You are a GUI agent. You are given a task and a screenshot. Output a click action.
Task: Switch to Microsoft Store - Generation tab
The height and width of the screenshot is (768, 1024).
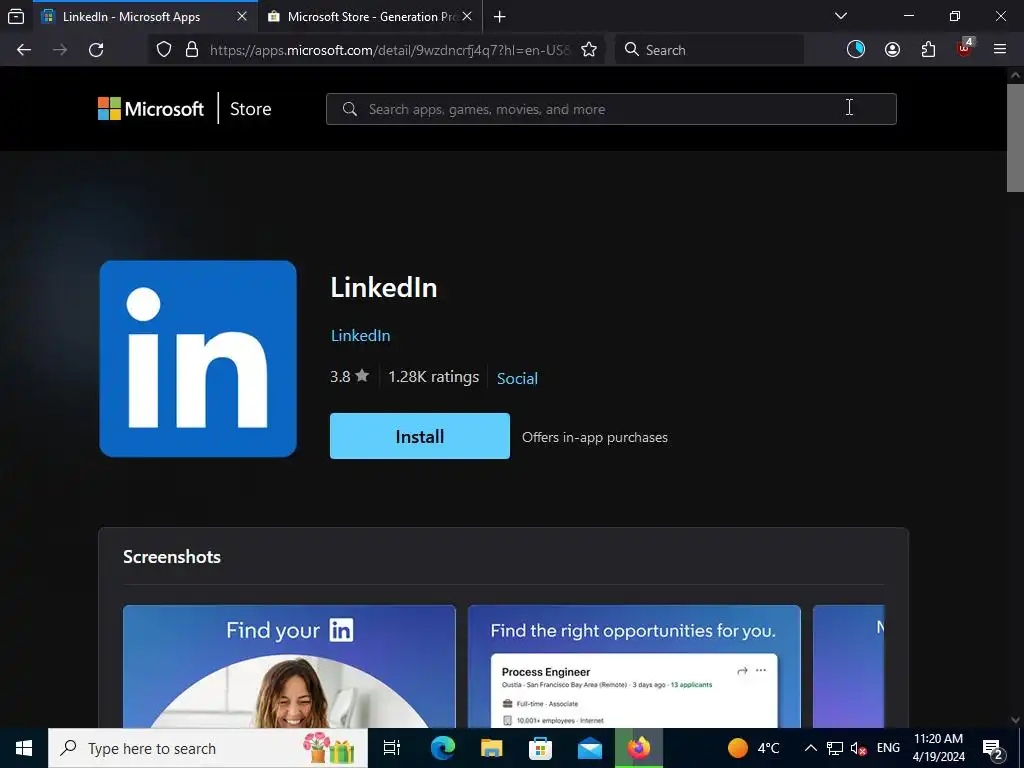[370, 17]
